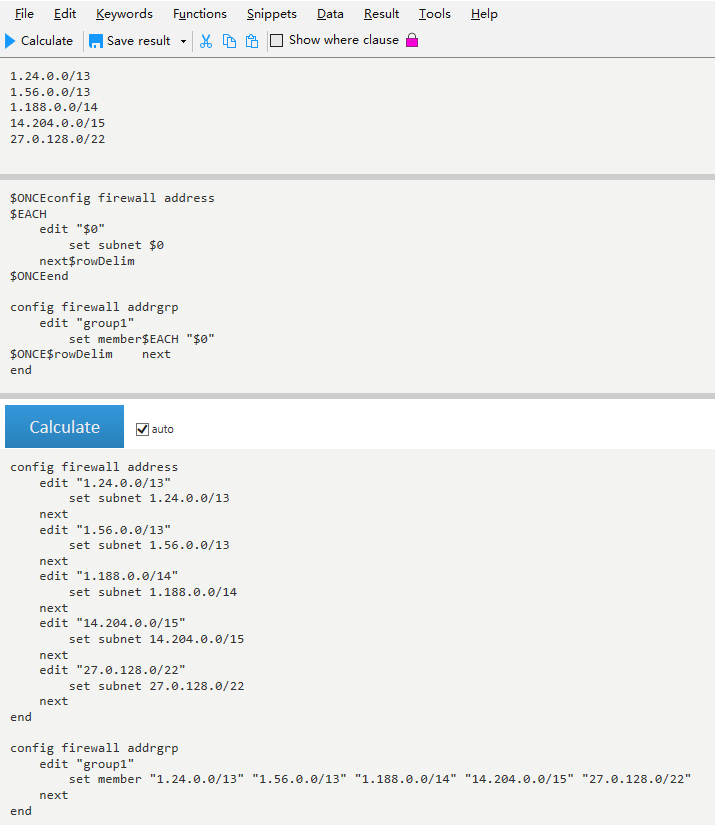This screenshot has width=715, height=825.
Task: Click the pink lock icon
Action: (x=412, y=41)
